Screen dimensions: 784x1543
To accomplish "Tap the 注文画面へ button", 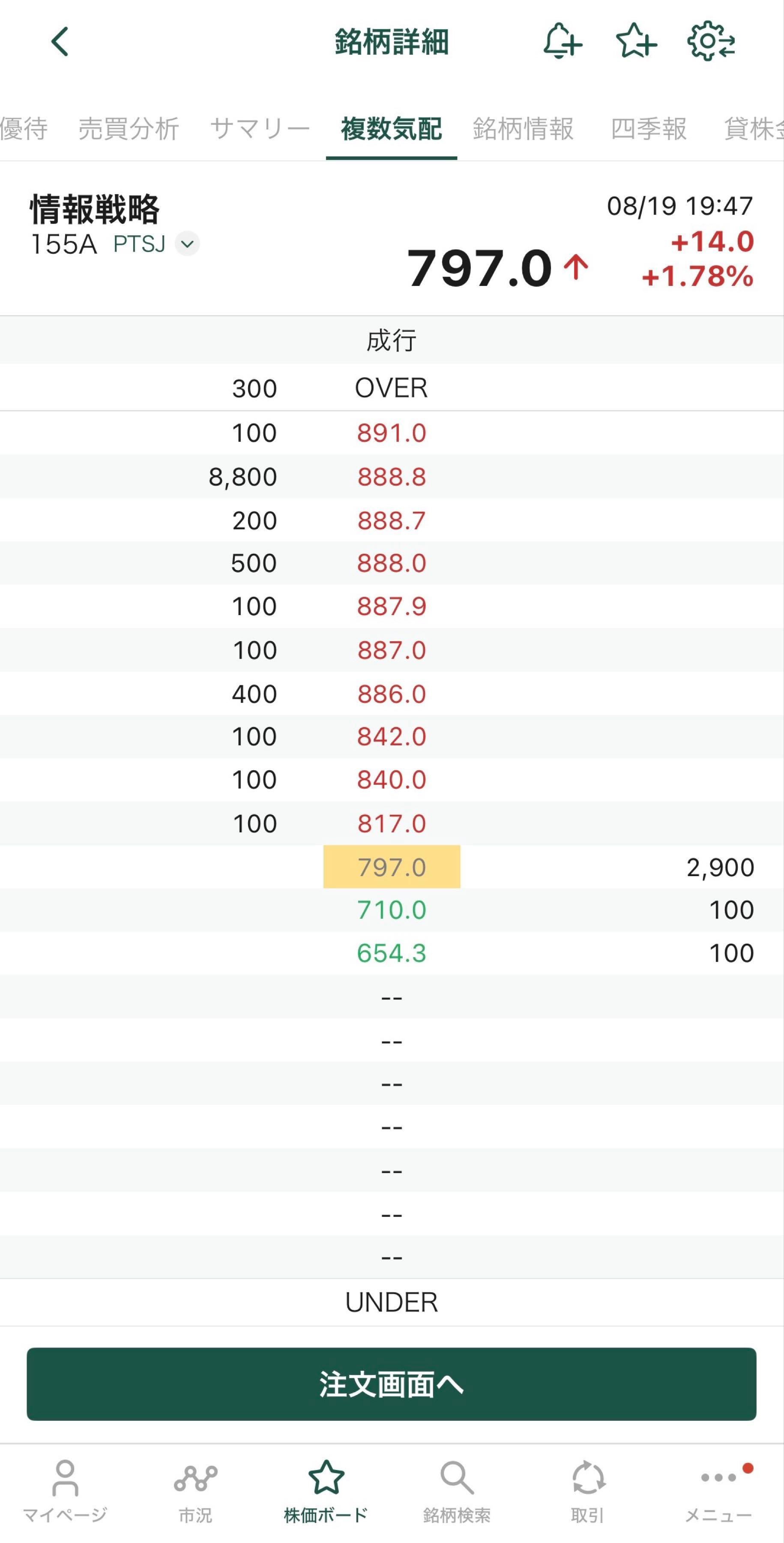I will [392, 1384].
